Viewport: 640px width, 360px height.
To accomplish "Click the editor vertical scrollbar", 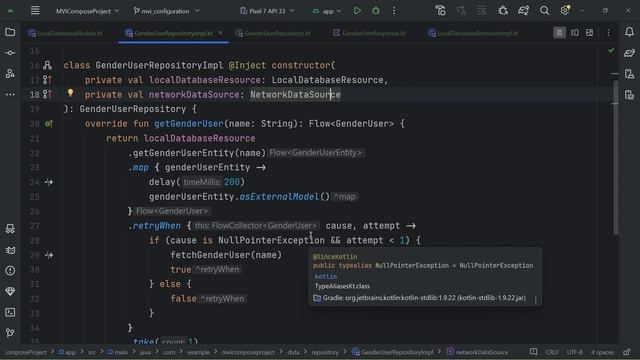I will tap(615, 157).
